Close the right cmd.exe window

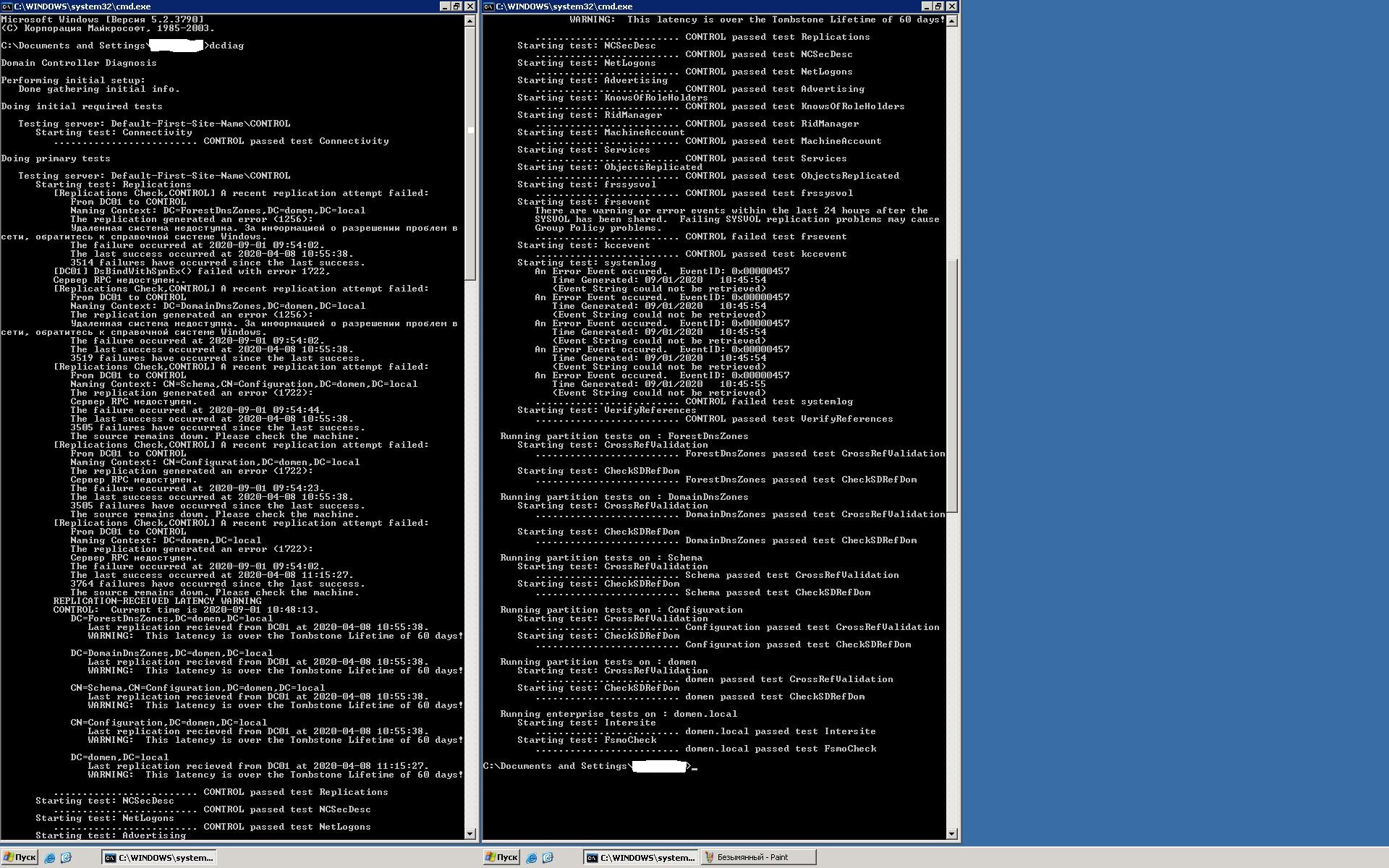click(x=952, y=7)
